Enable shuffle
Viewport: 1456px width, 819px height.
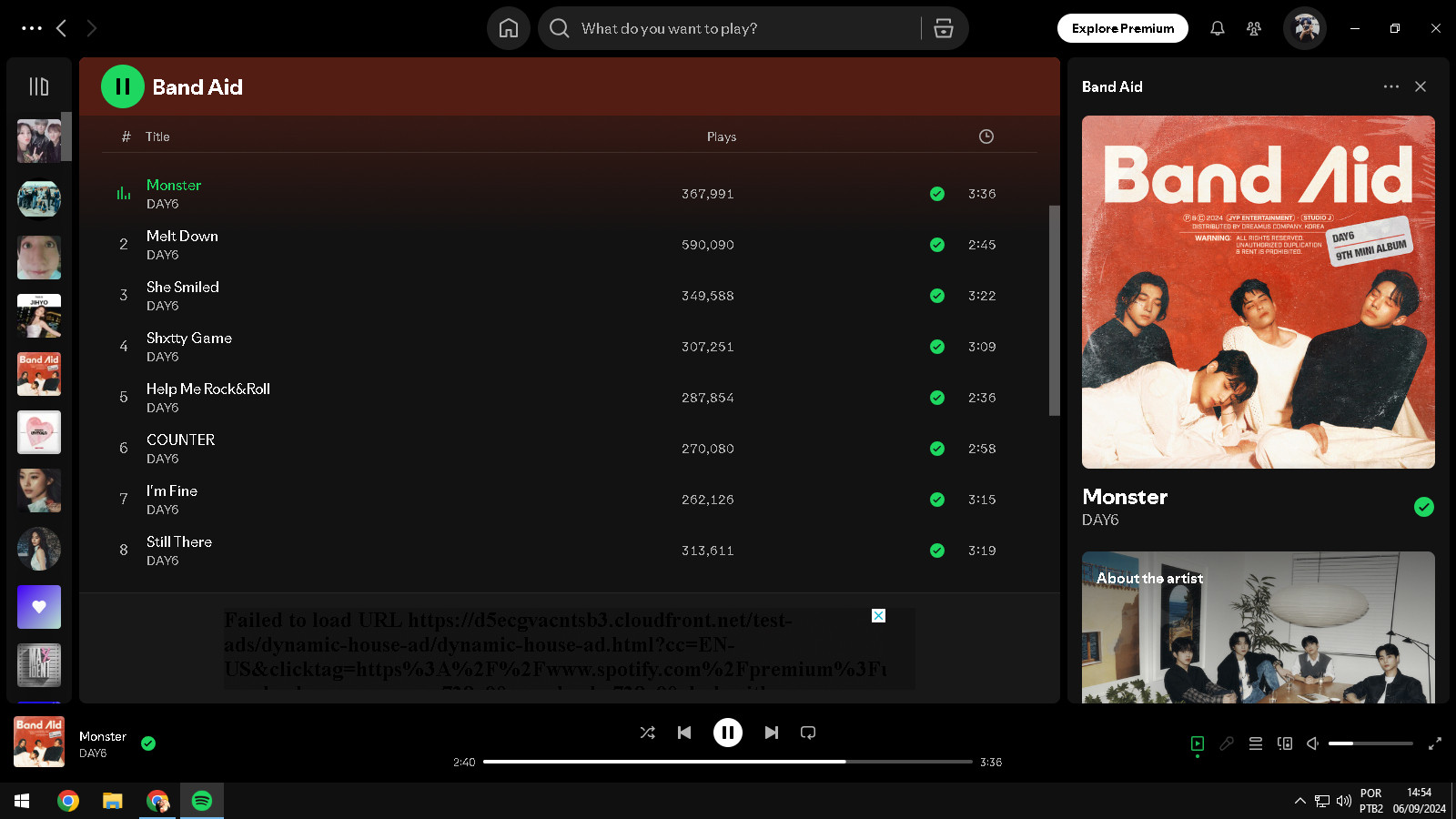648,733
